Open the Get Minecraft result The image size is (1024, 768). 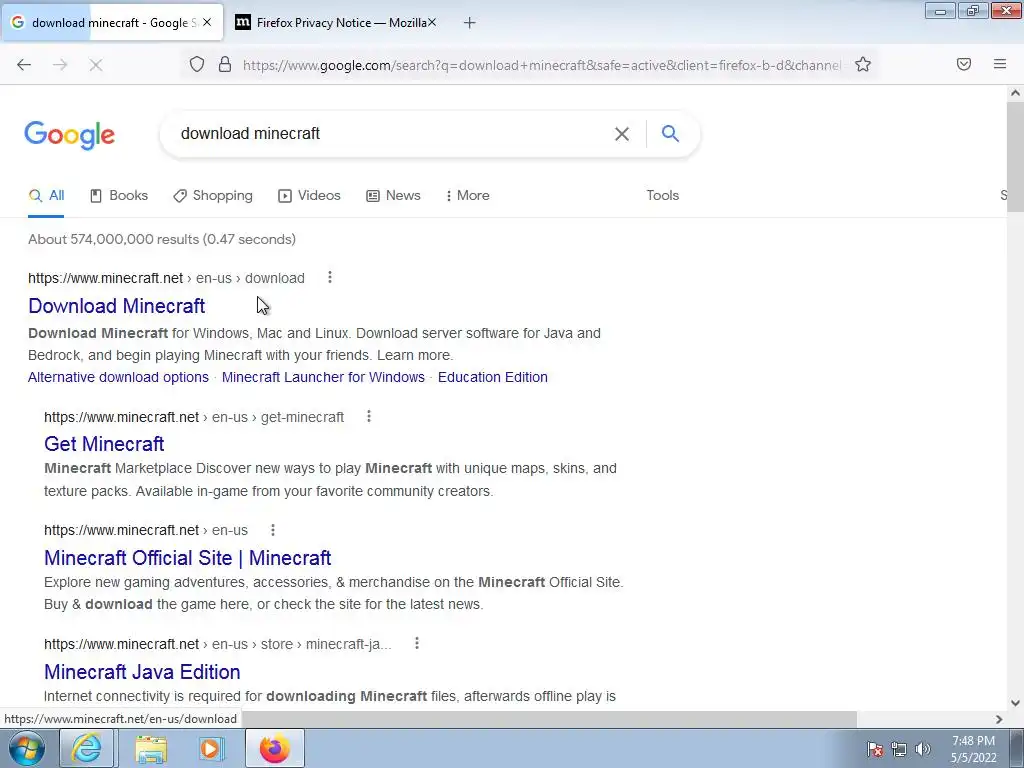pyautogui.click(x=104, y=444)
